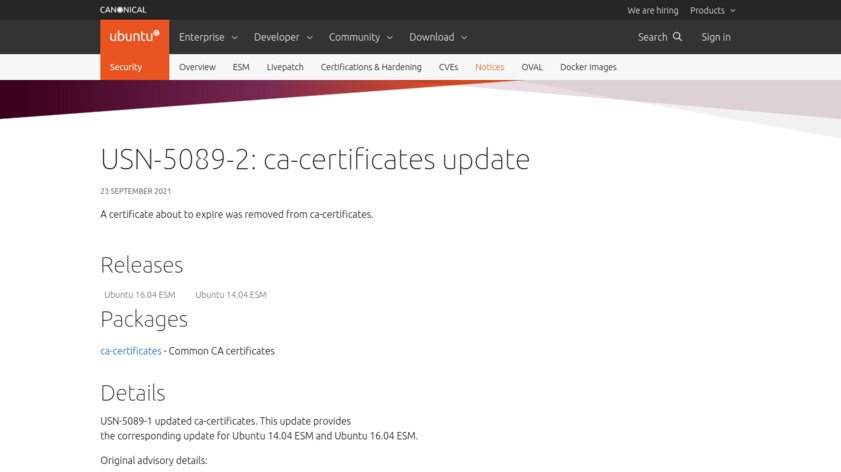Viewport: 841px width, 472px height.
Task: Expand the Products dropdown
Action: click(x=713, y=10)
